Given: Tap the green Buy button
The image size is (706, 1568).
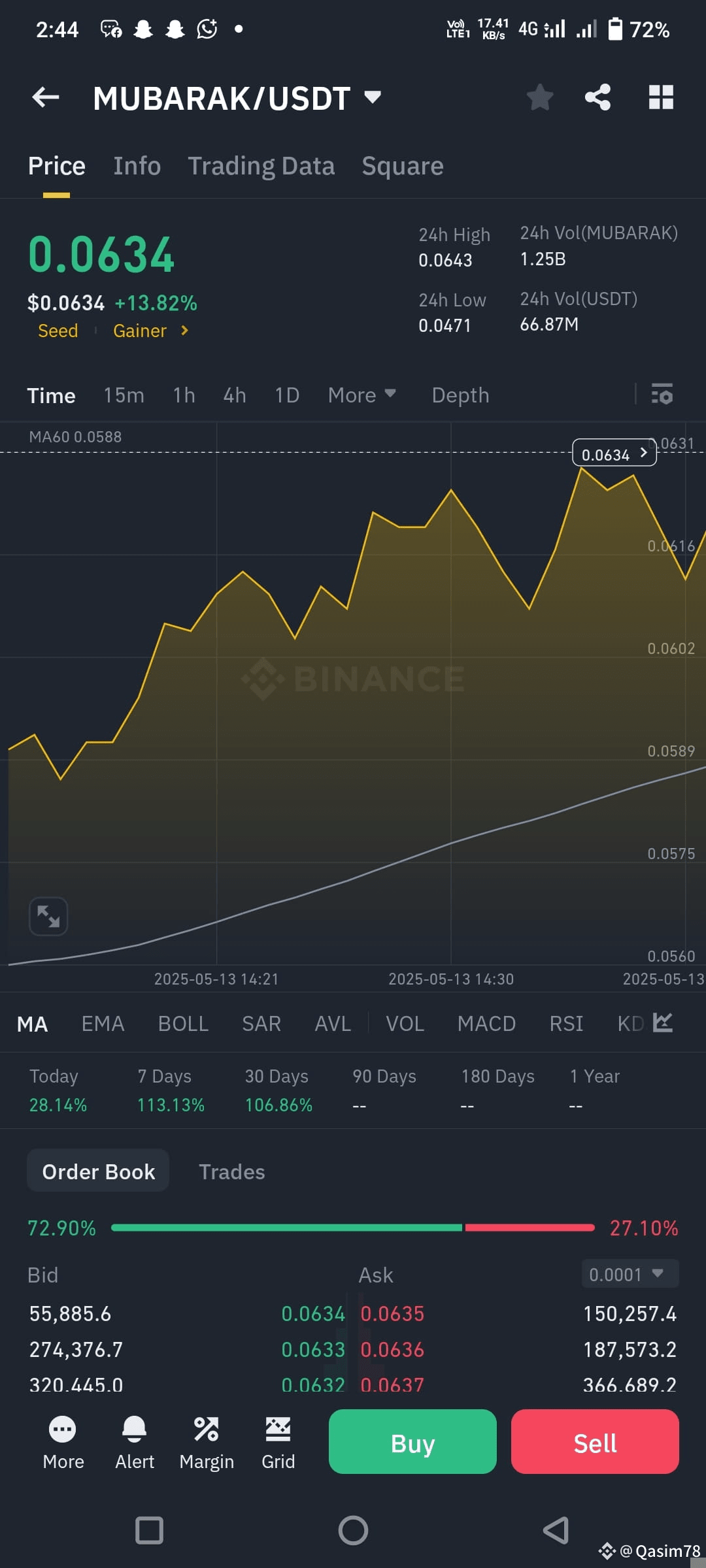Looking at the screenshot, I should pos(412,1443).
